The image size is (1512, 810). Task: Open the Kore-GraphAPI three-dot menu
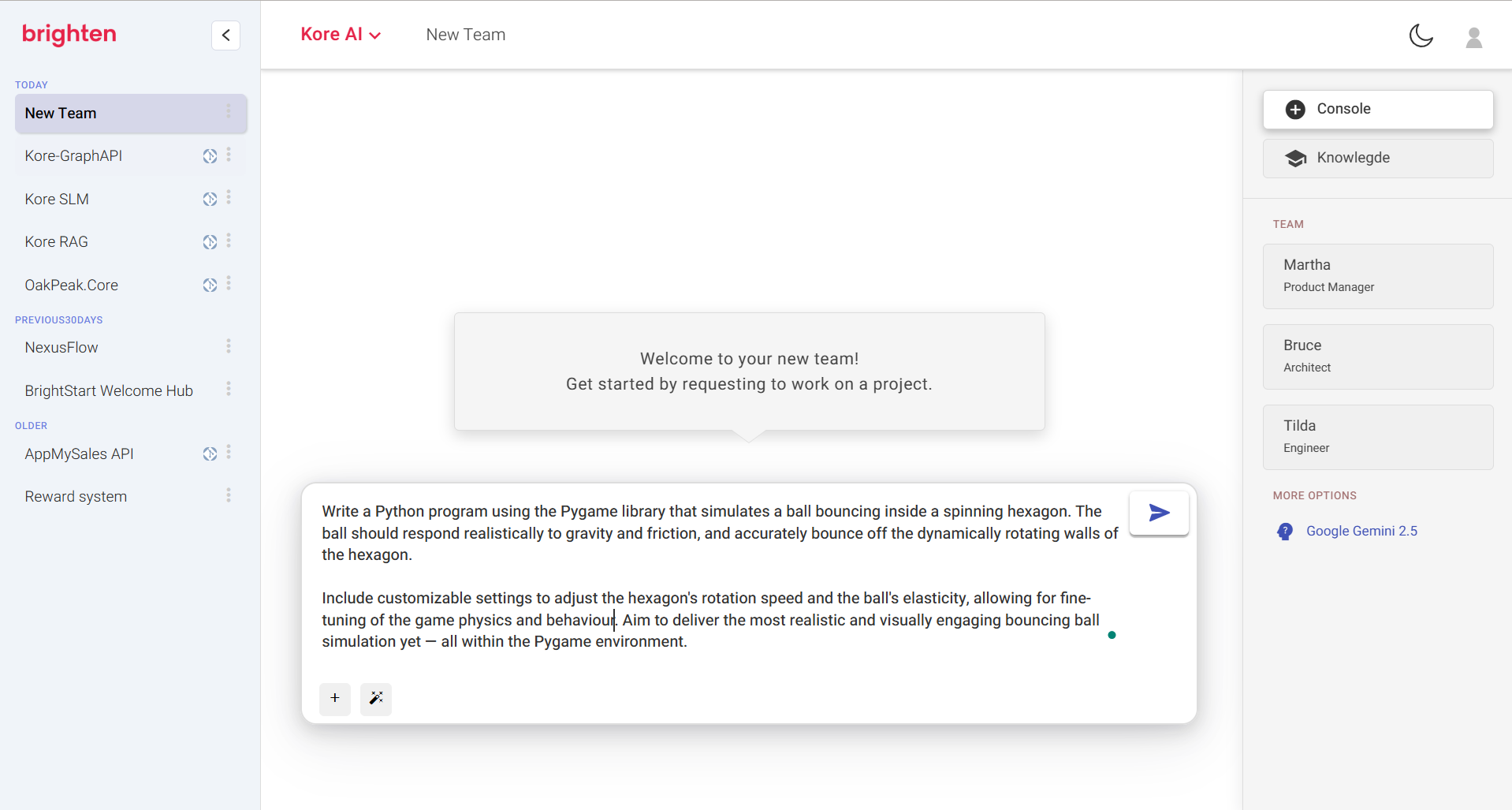pos(229,155)
